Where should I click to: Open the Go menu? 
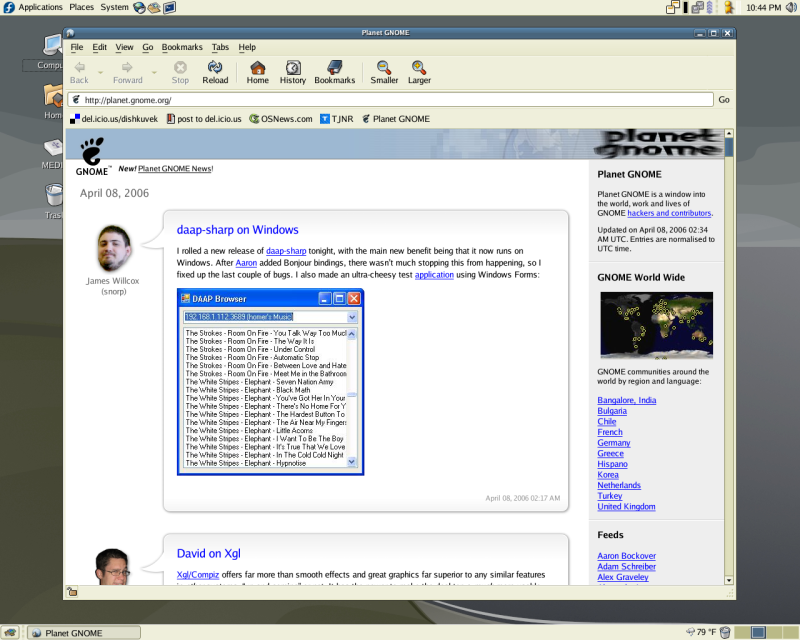147,47
